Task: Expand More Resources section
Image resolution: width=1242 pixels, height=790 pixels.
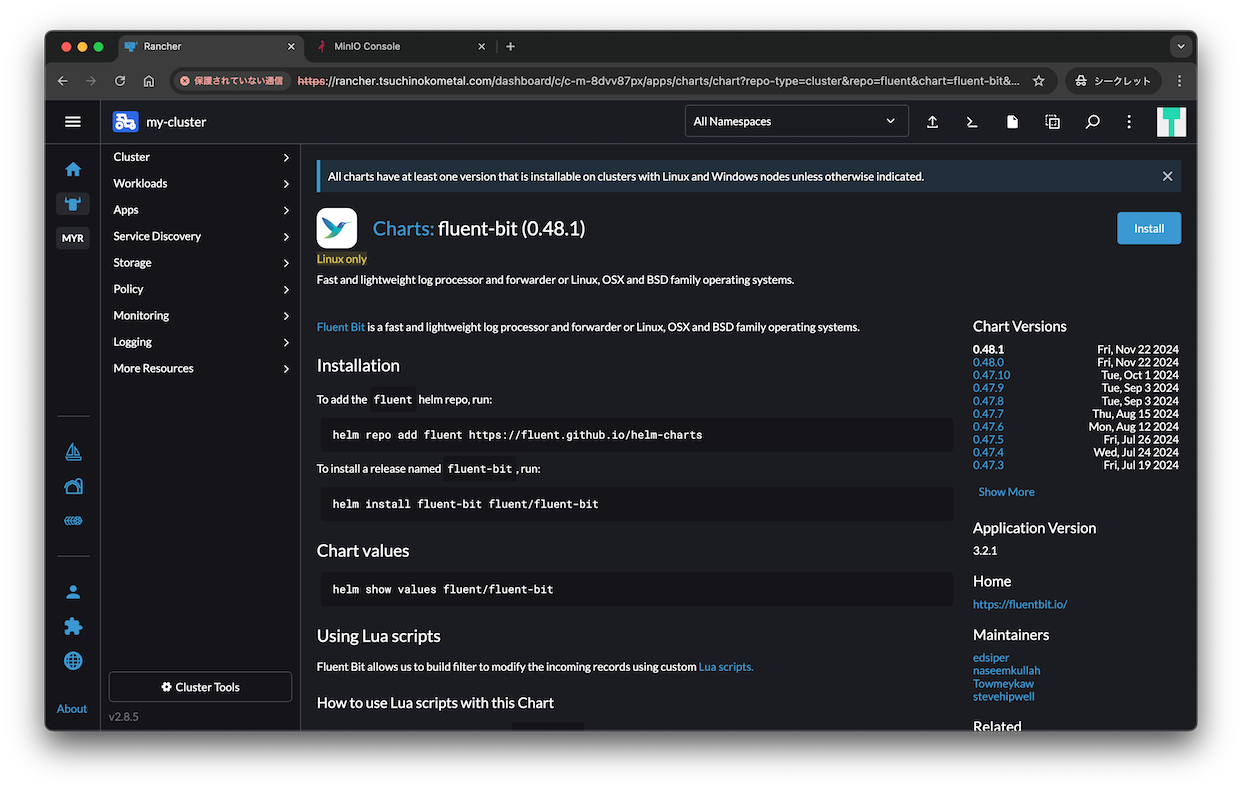Action: click(x=201, y=368)
